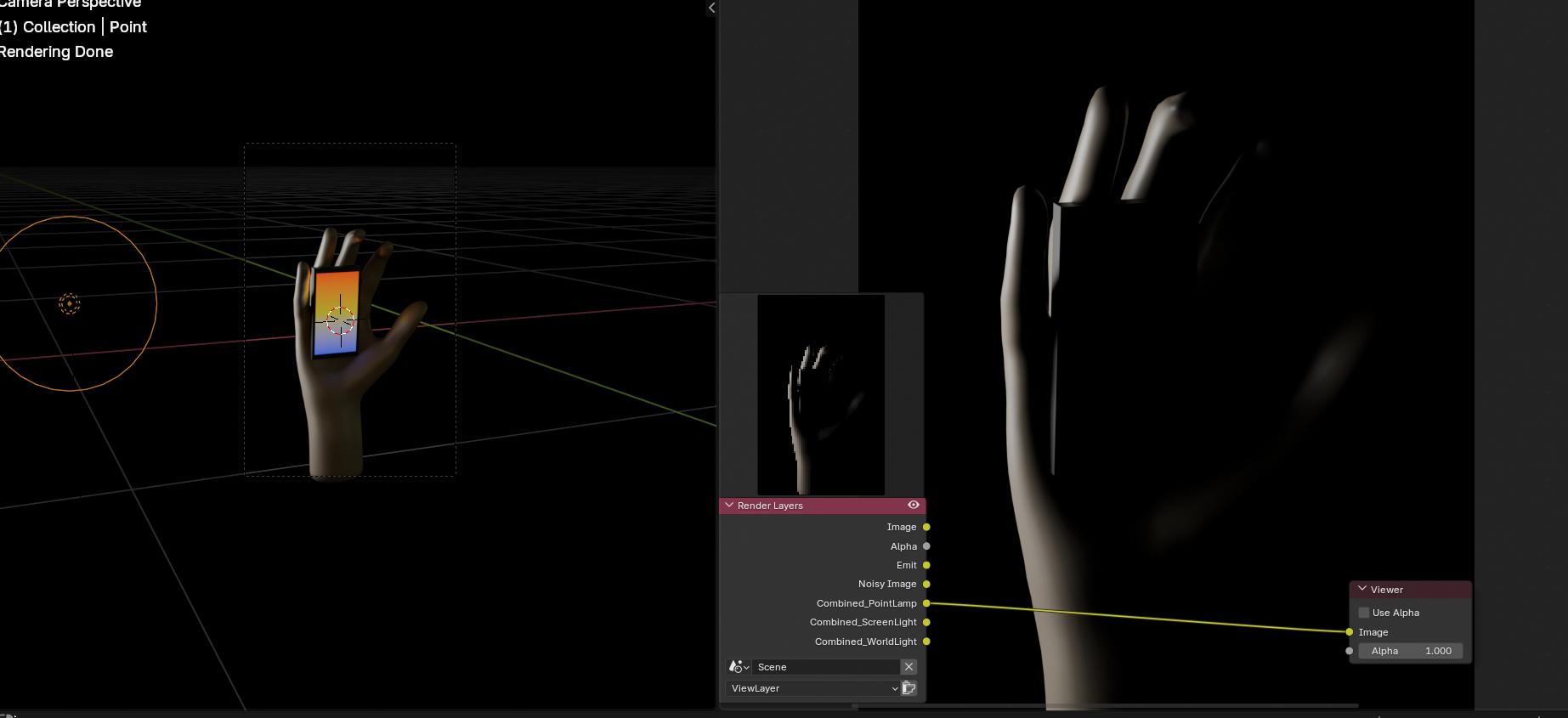The image size is (1568, 718).
Task: Click the Noisy Image label text
Action: tap(887, 584)
